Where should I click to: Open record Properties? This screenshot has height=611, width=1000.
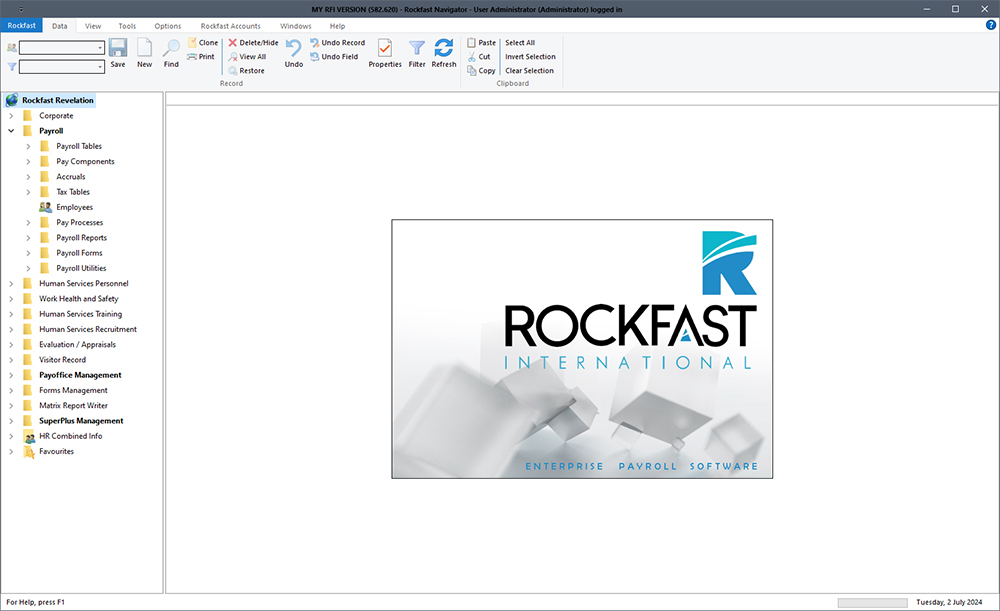(385, 53)
